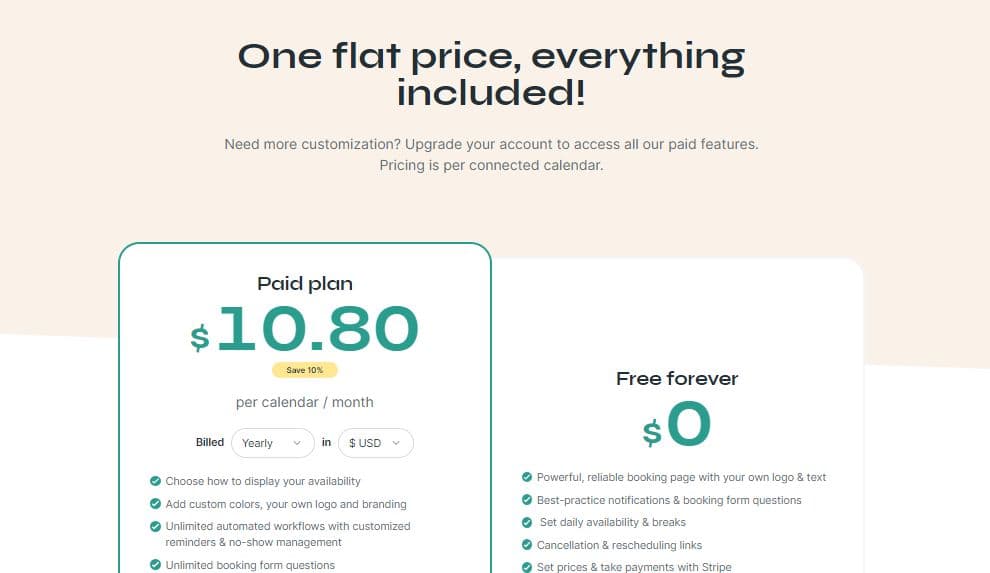Image resolution: width=990 pixels, height=573 pixels.
Task: Click 'One flat price, everything included!' headline
Action: click(x=491, y=74)
